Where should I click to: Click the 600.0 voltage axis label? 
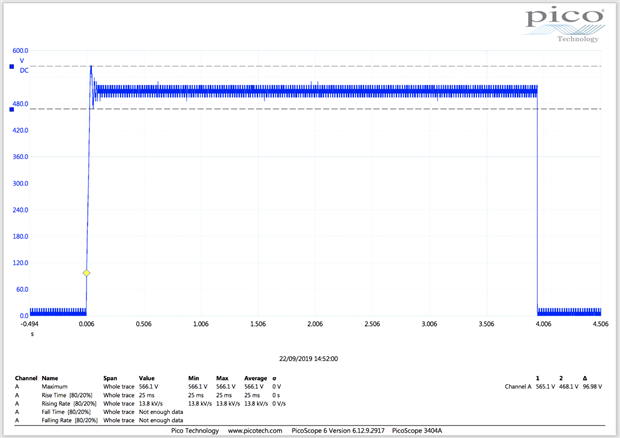pyautogui.click(x=20, y=50)
